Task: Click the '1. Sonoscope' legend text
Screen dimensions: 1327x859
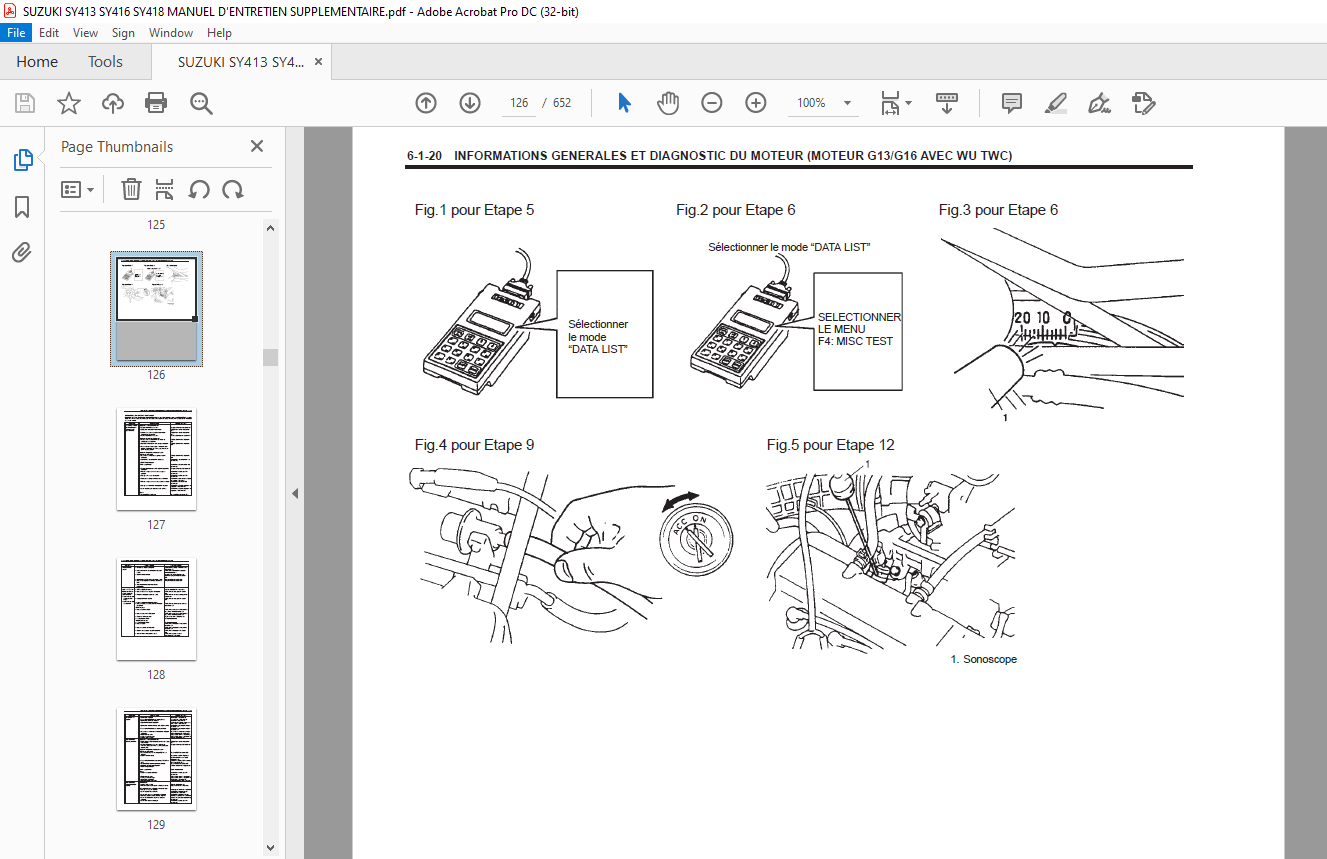Action: [983, 659]
